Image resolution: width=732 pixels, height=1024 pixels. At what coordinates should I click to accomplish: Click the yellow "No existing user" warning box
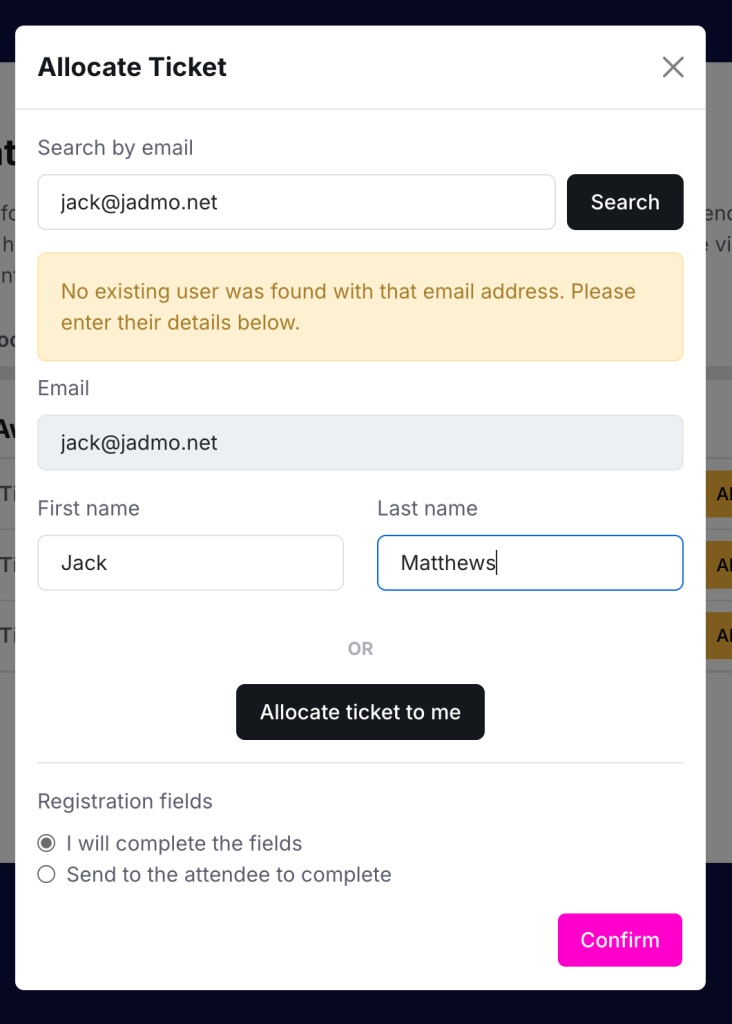[x=360, y=306]
